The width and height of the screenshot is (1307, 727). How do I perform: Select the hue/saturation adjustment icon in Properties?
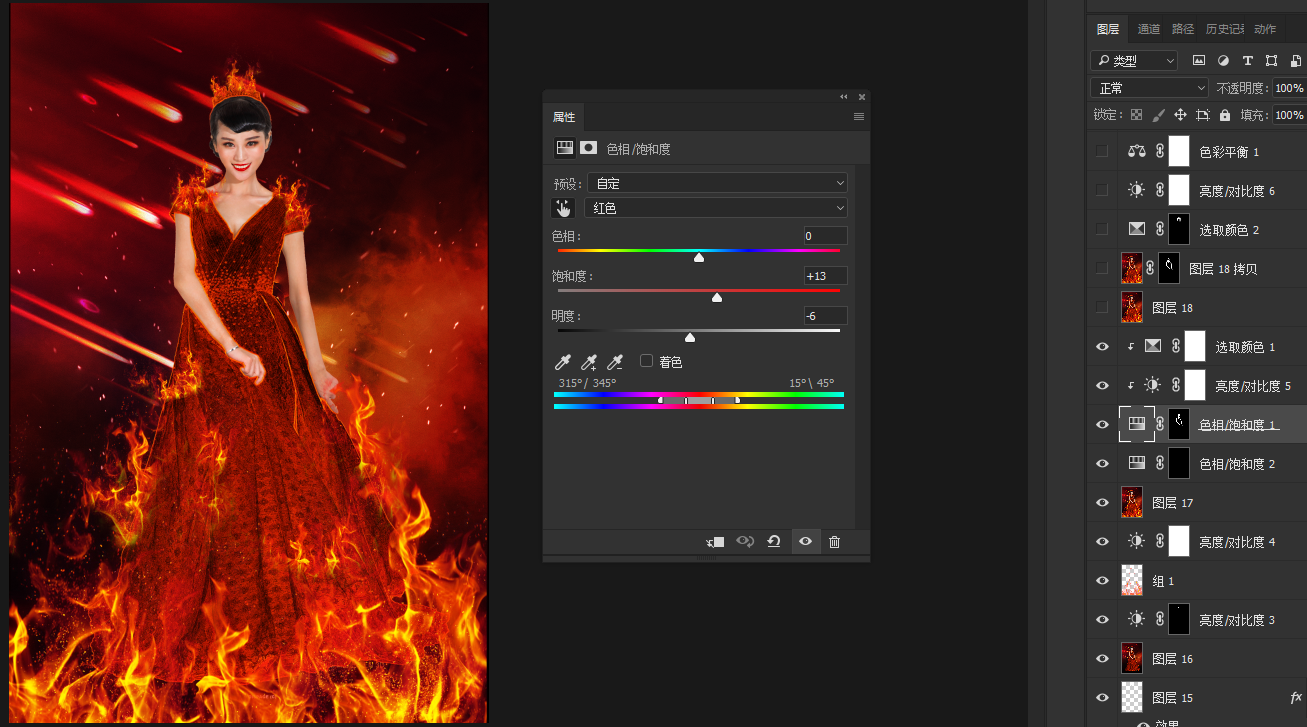pos(565,147)
